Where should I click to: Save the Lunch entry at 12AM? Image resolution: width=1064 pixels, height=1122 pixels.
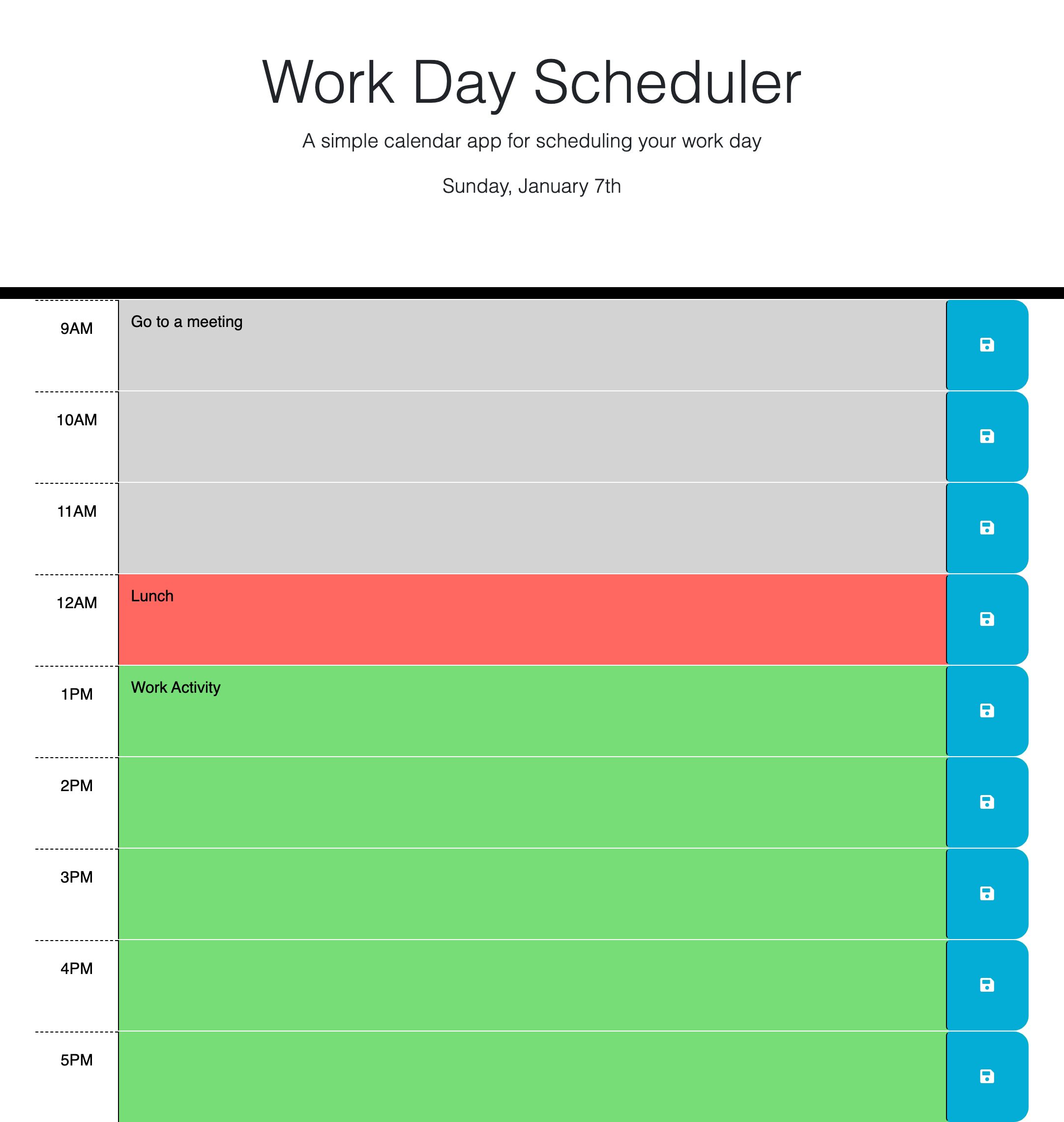[986, 619]
